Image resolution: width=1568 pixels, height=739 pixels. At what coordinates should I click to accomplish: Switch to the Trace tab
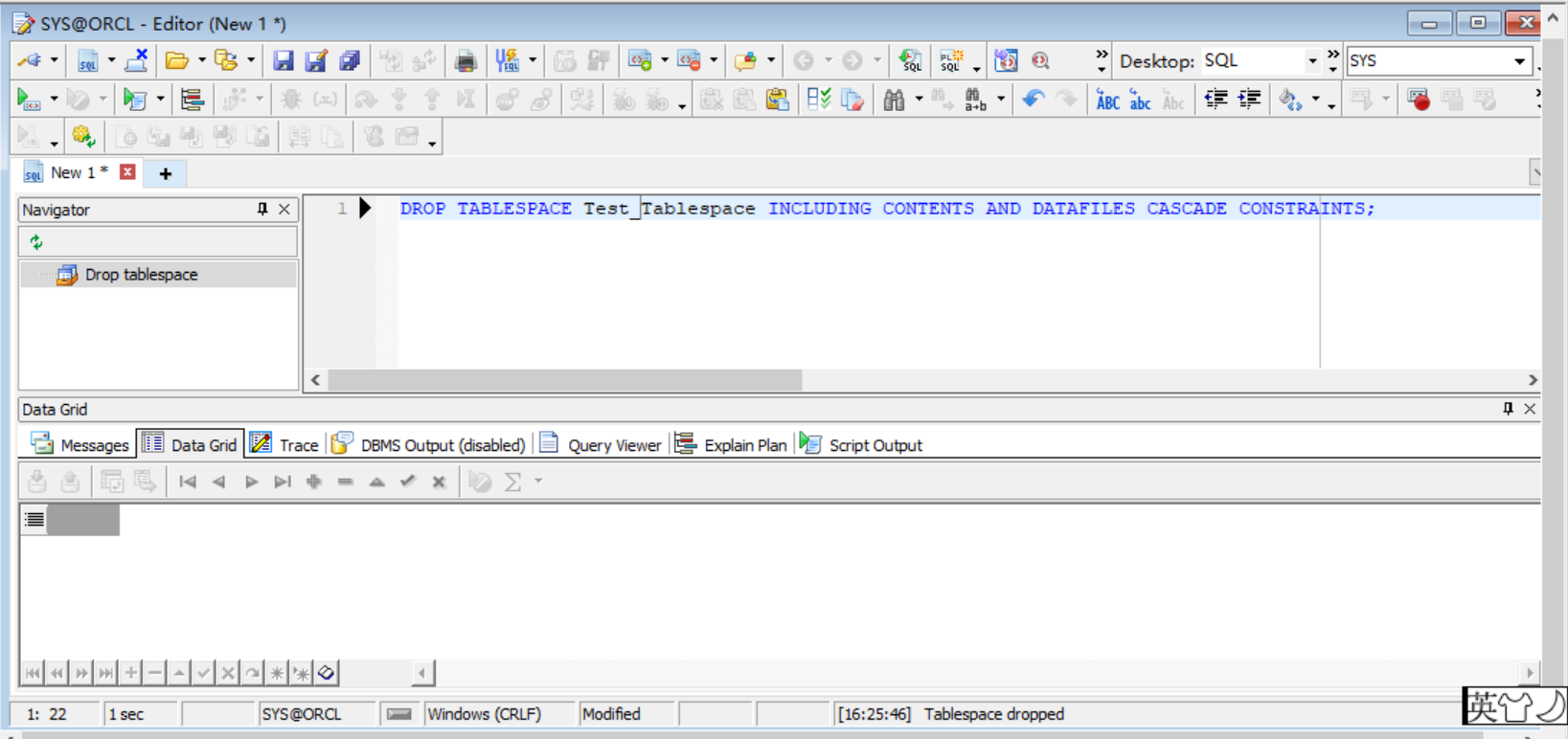284,444
